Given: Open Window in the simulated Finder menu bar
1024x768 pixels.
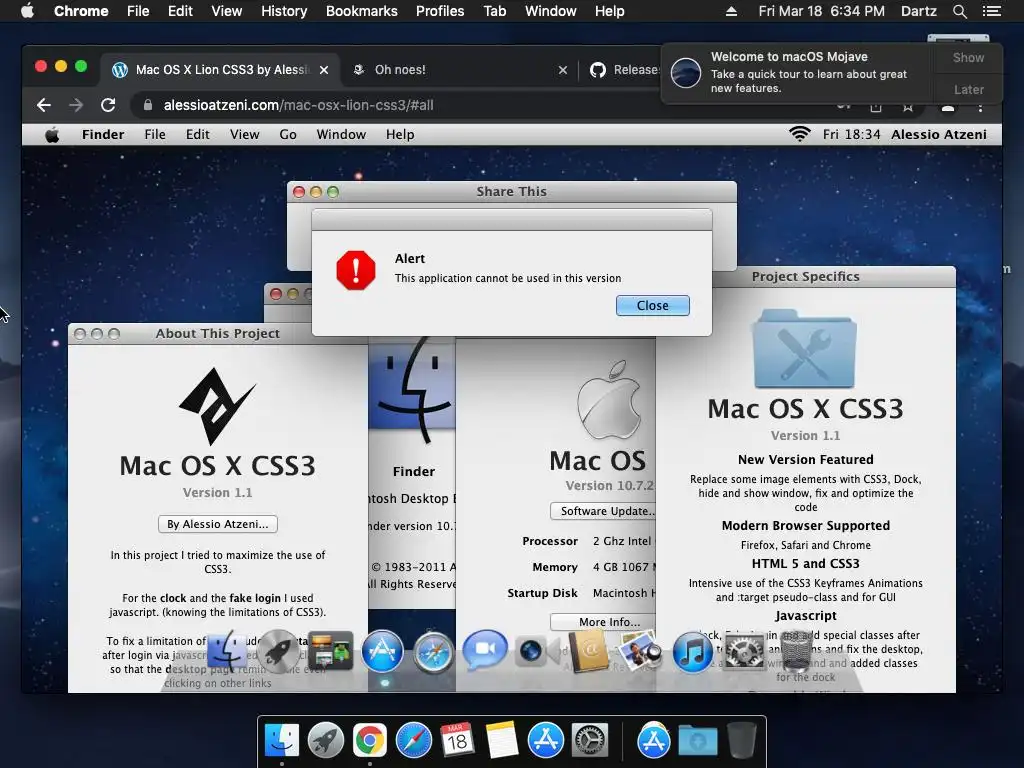Looking at the screenshot, I should coord(341,135).
